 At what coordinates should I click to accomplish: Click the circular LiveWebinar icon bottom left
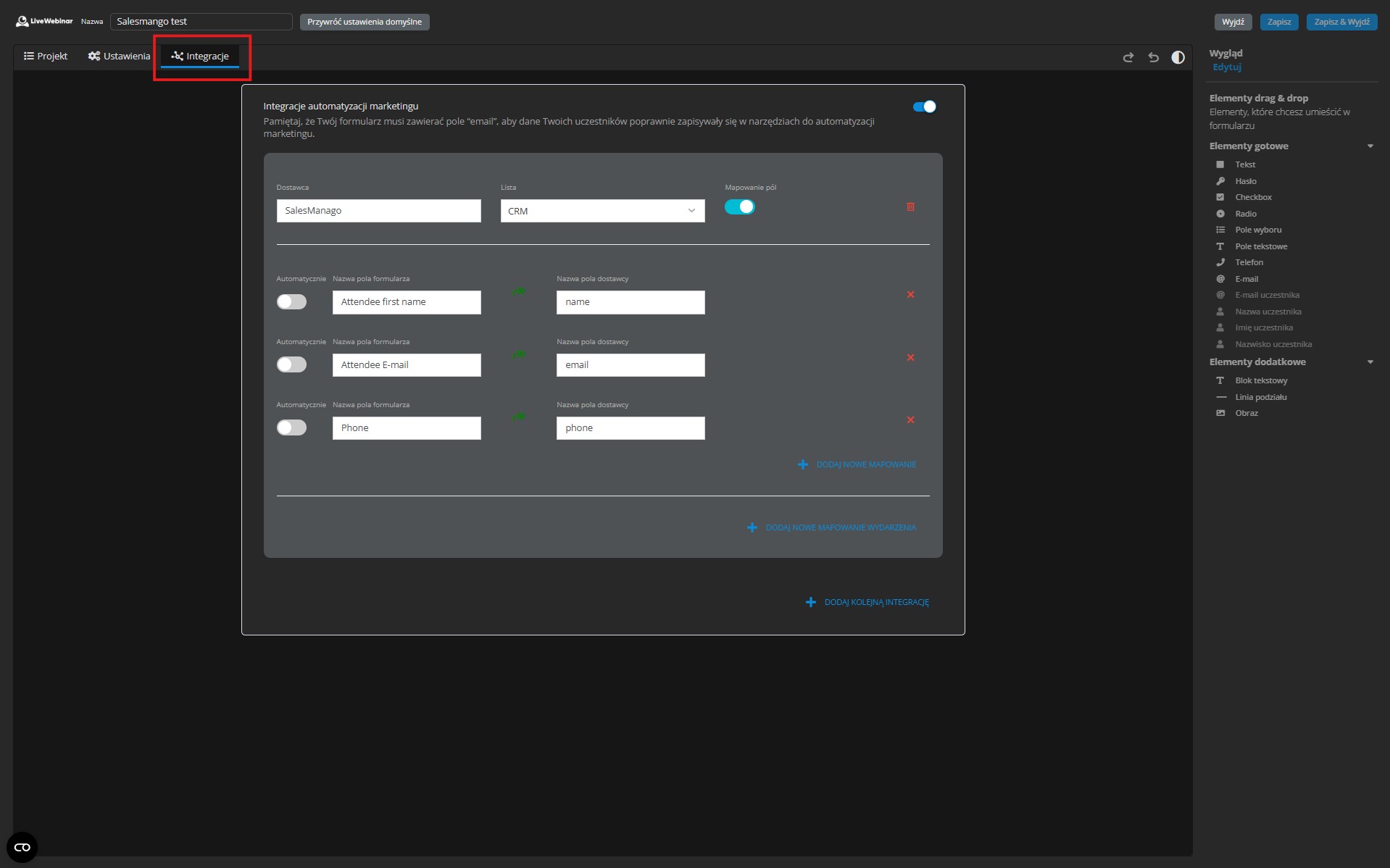[x=22, y=847]
